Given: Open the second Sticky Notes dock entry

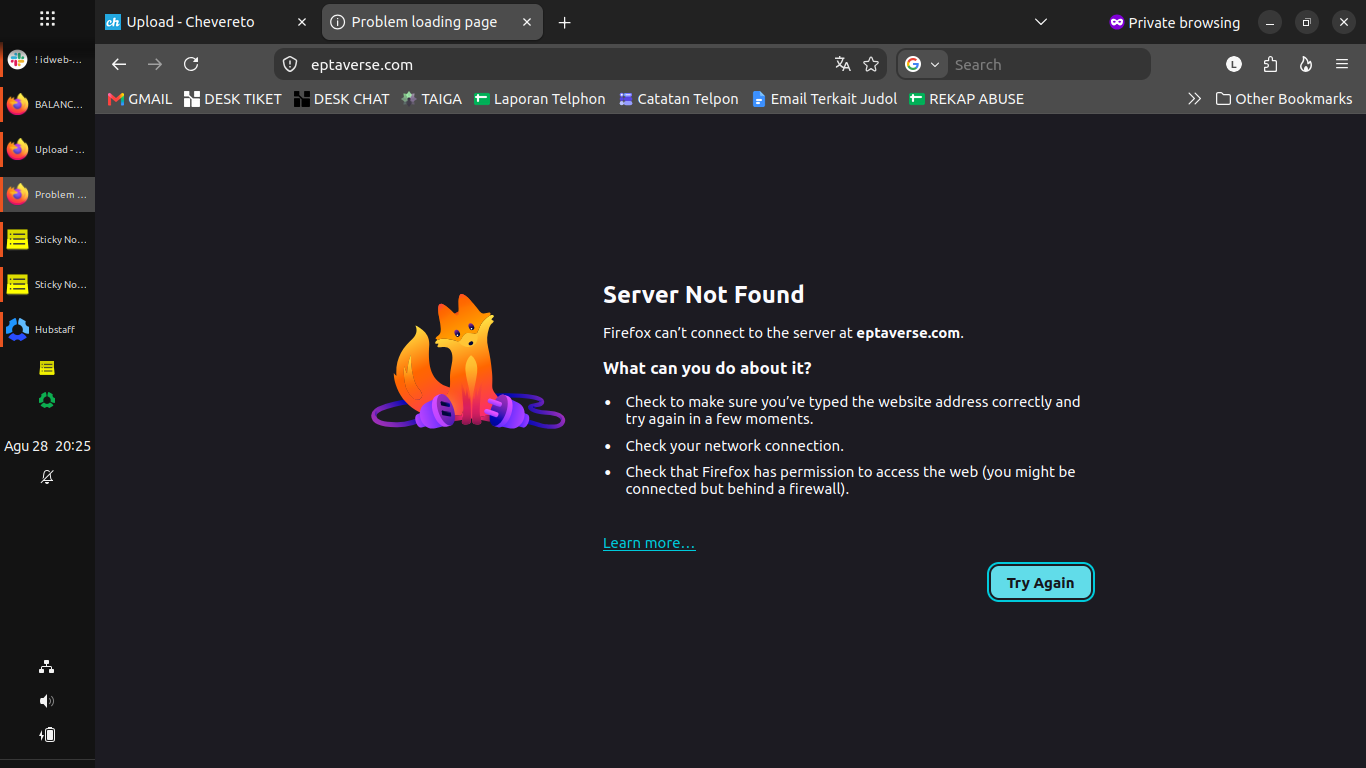Looking at the screenshot, I should [48, 284].
